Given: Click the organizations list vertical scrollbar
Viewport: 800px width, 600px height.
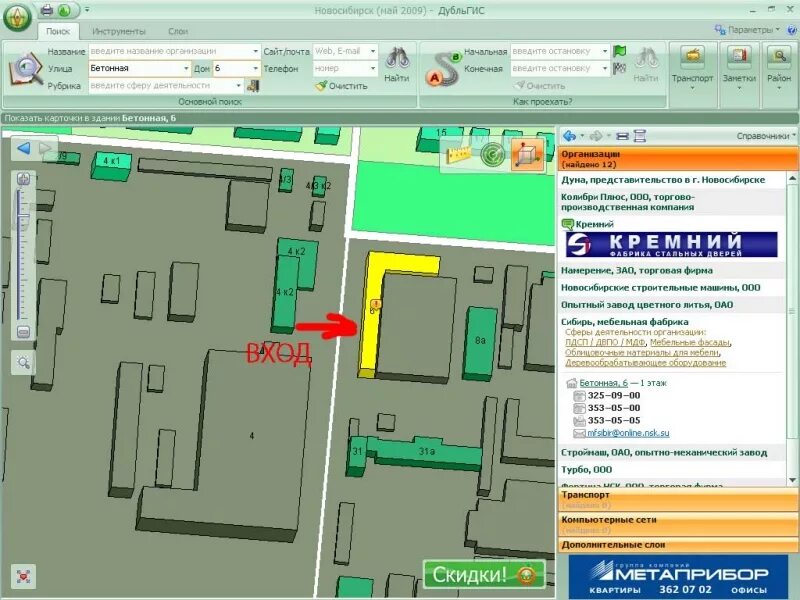Looking at the screenshot, I should (x=792, y=329).
